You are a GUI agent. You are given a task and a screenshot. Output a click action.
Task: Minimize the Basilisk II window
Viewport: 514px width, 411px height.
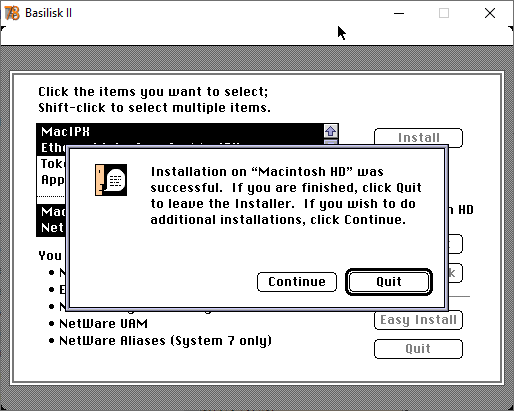pos(399,13)
